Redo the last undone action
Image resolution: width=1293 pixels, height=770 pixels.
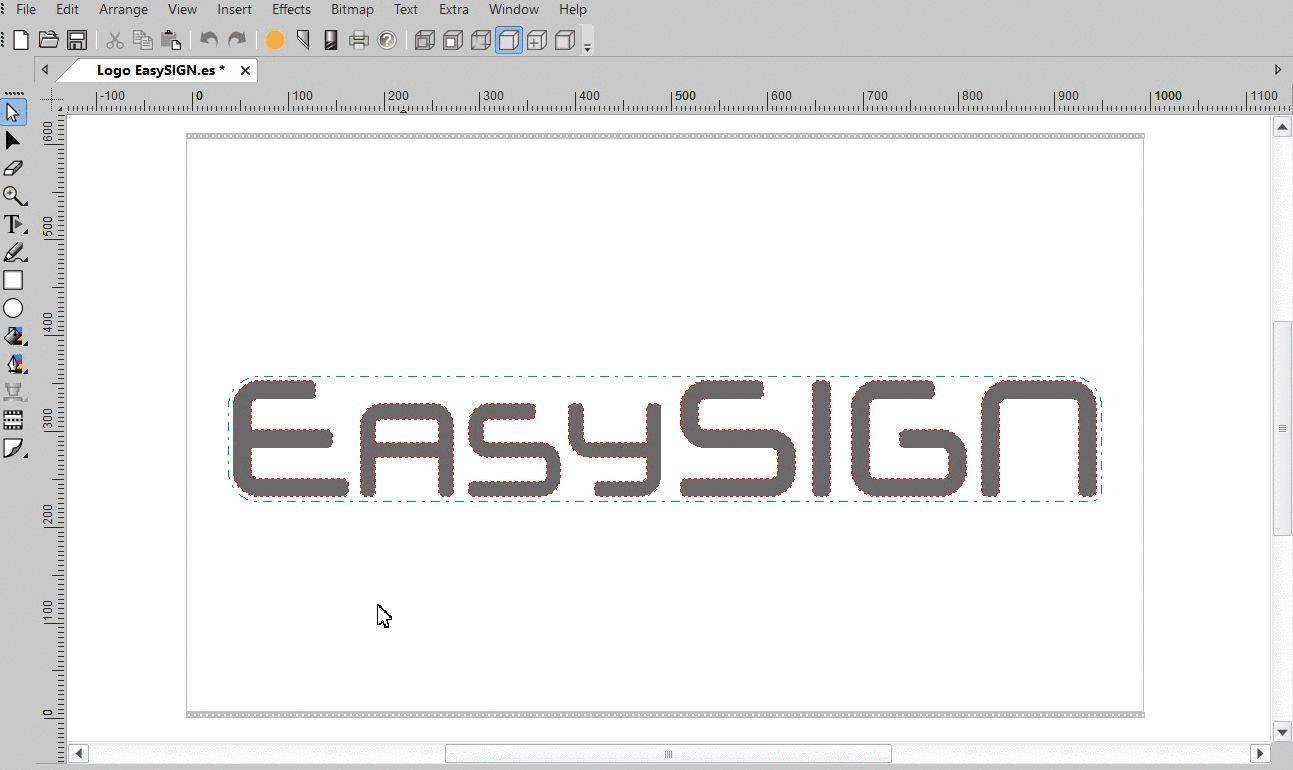pos(237,40)
